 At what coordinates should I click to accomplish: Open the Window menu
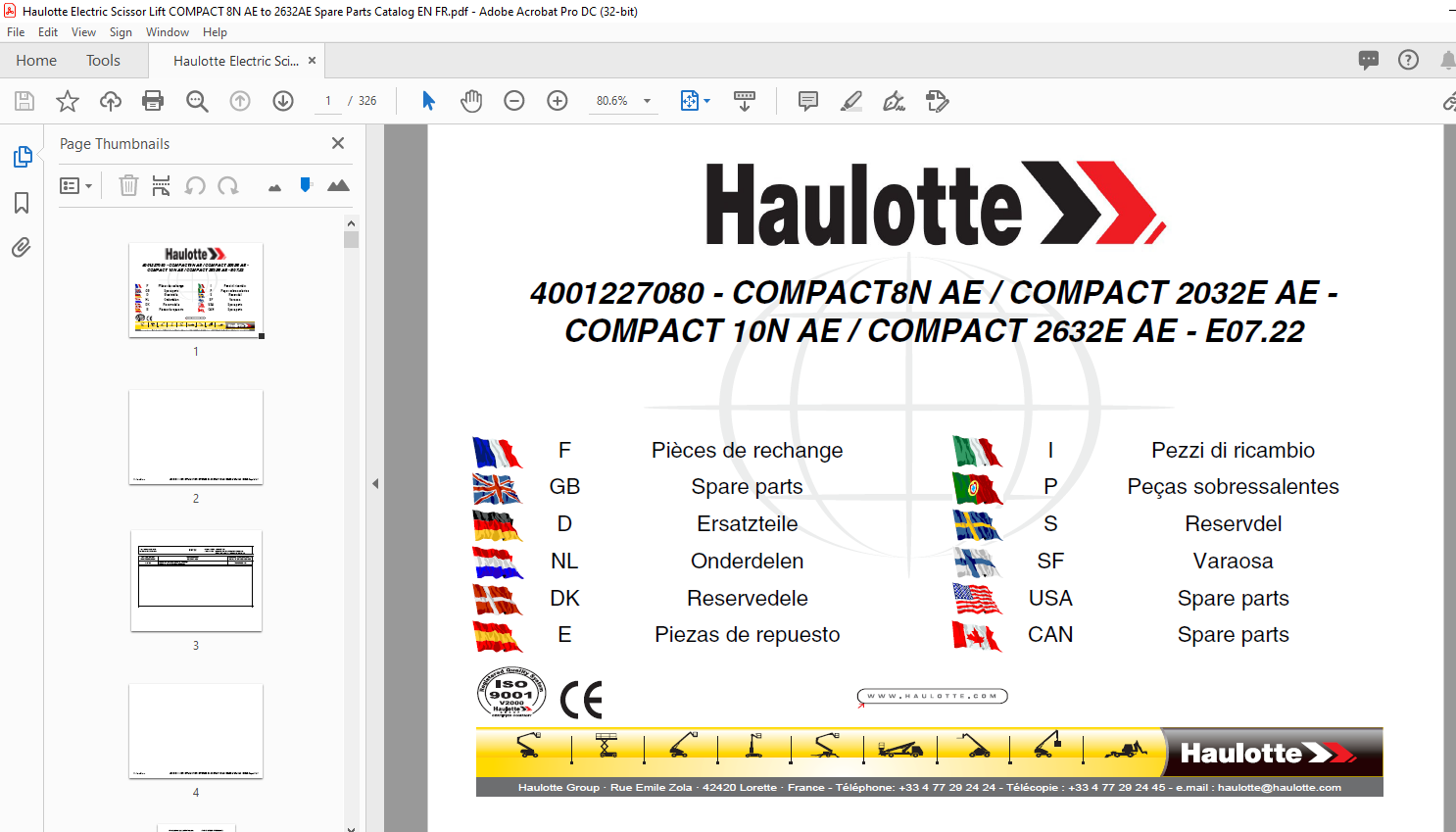pyautogui.click(x=168, y=32)
